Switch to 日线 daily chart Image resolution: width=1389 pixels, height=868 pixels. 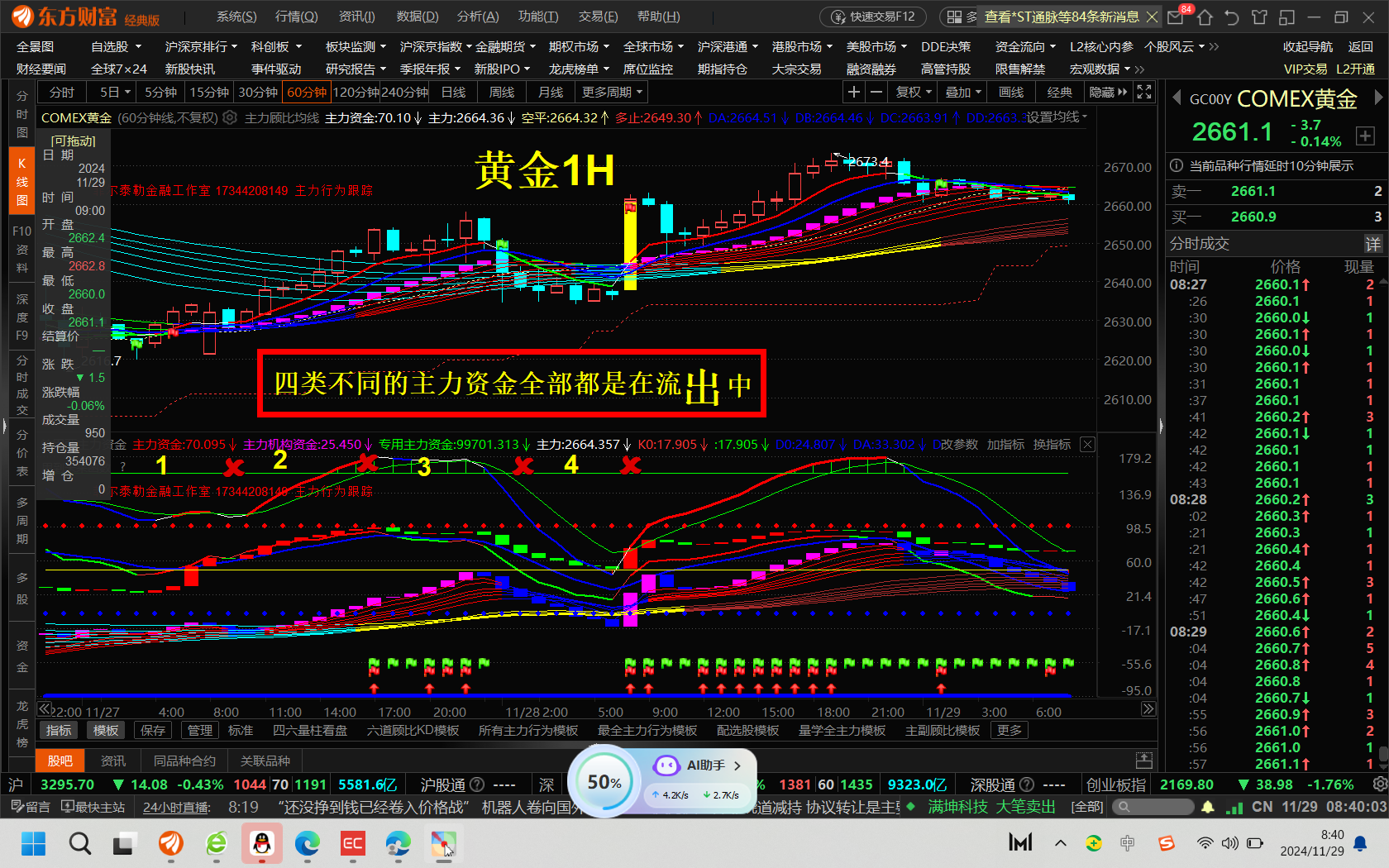453,92
